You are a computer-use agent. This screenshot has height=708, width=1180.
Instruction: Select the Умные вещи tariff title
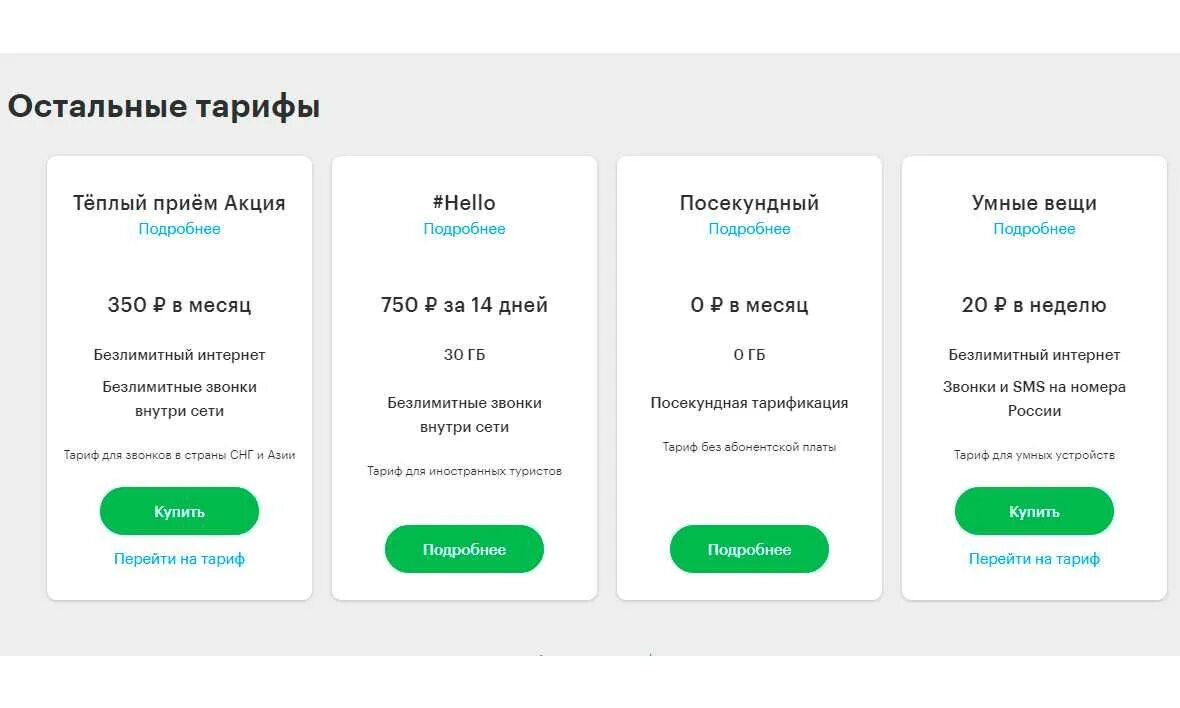[x=1034, y=202]
